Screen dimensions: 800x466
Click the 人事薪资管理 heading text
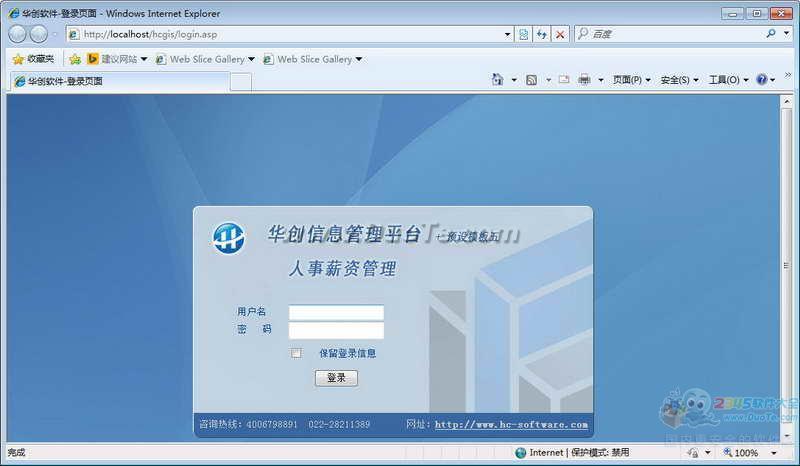pos(342,268)
